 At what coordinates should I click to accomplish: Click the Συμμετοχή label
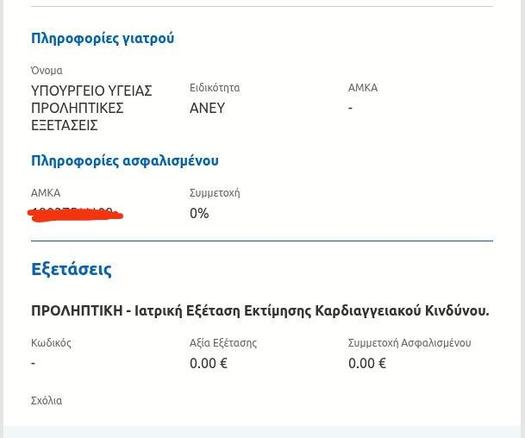[x=215, y=193]
